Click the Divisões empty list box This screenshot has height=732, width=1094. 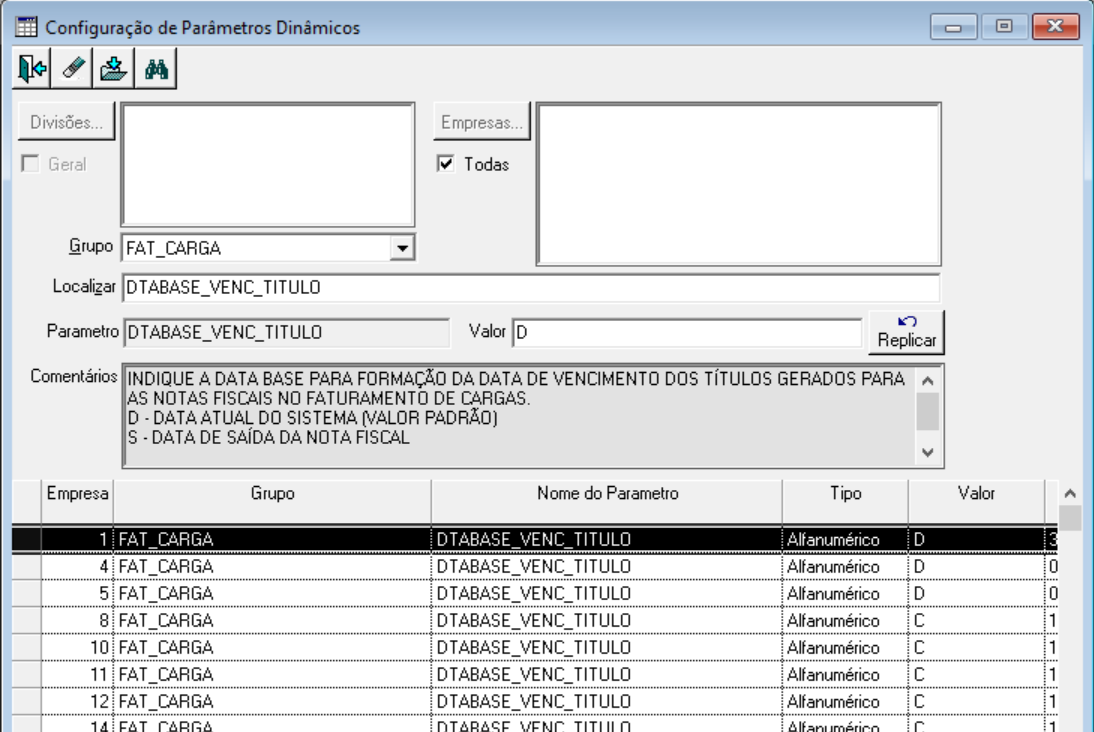(268, 165)
